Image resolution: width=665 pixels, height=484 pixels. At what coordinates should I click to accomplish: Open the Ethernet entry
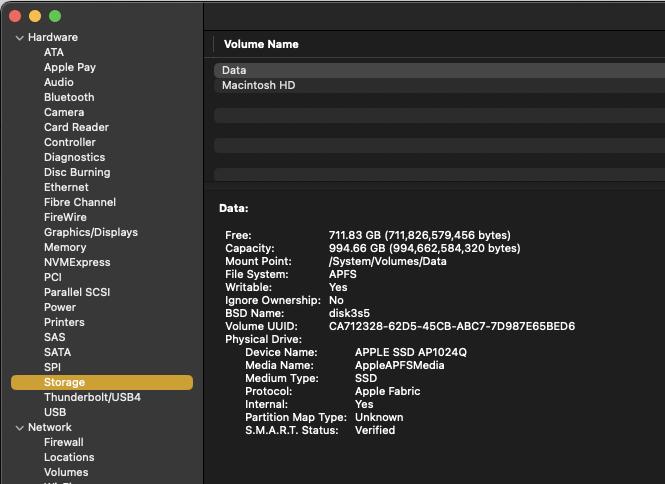pos(66,187)
